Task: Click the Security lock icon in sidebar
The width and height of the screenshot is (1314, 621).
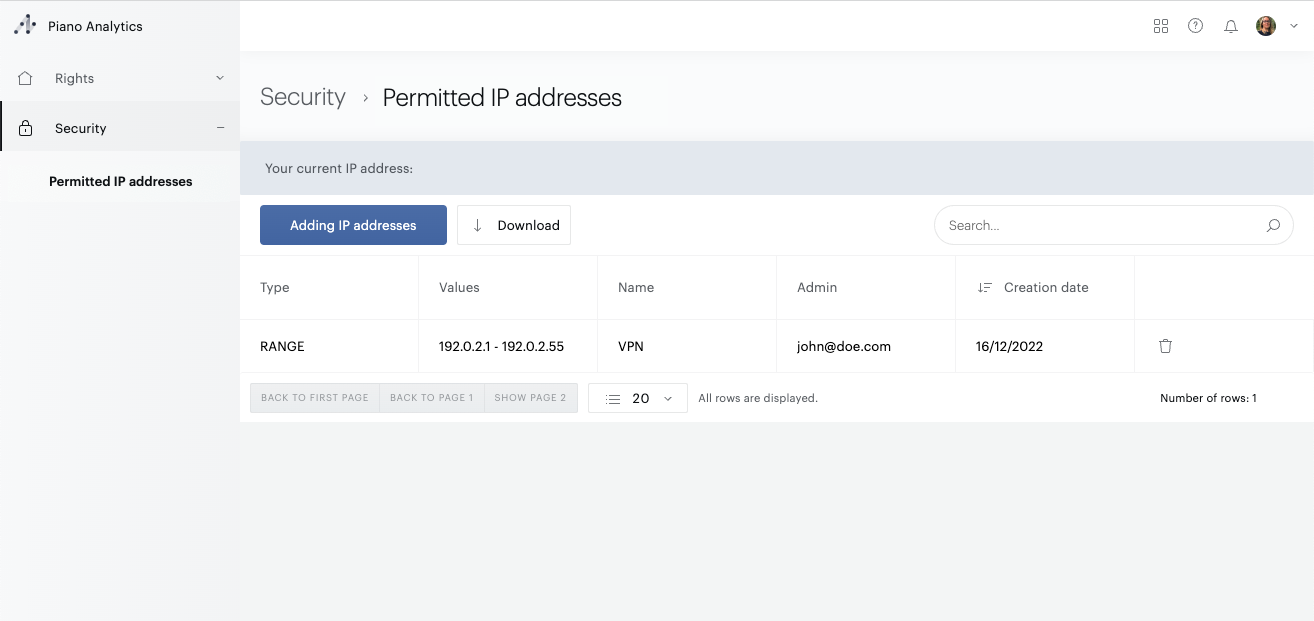Action: pyautogui.click(x=26, y=129)
